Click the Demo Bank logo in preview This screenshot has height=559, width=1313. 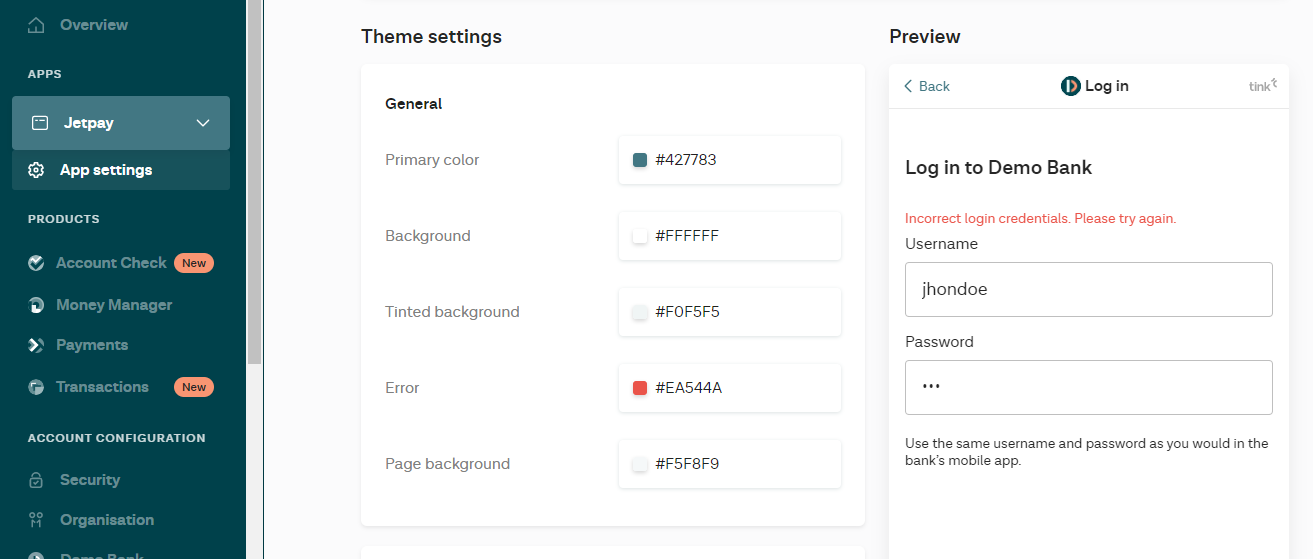coord(1070,86)
